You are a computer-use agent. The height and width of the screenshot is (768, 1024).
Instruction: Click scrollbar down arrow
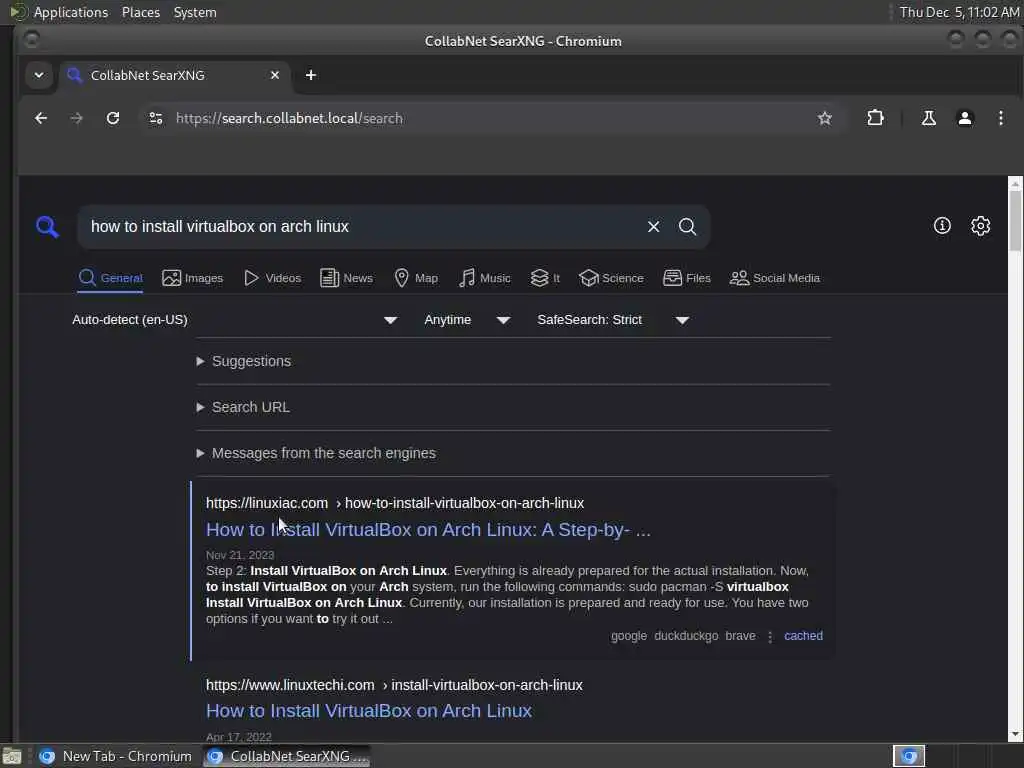[x=1015, y=734]
